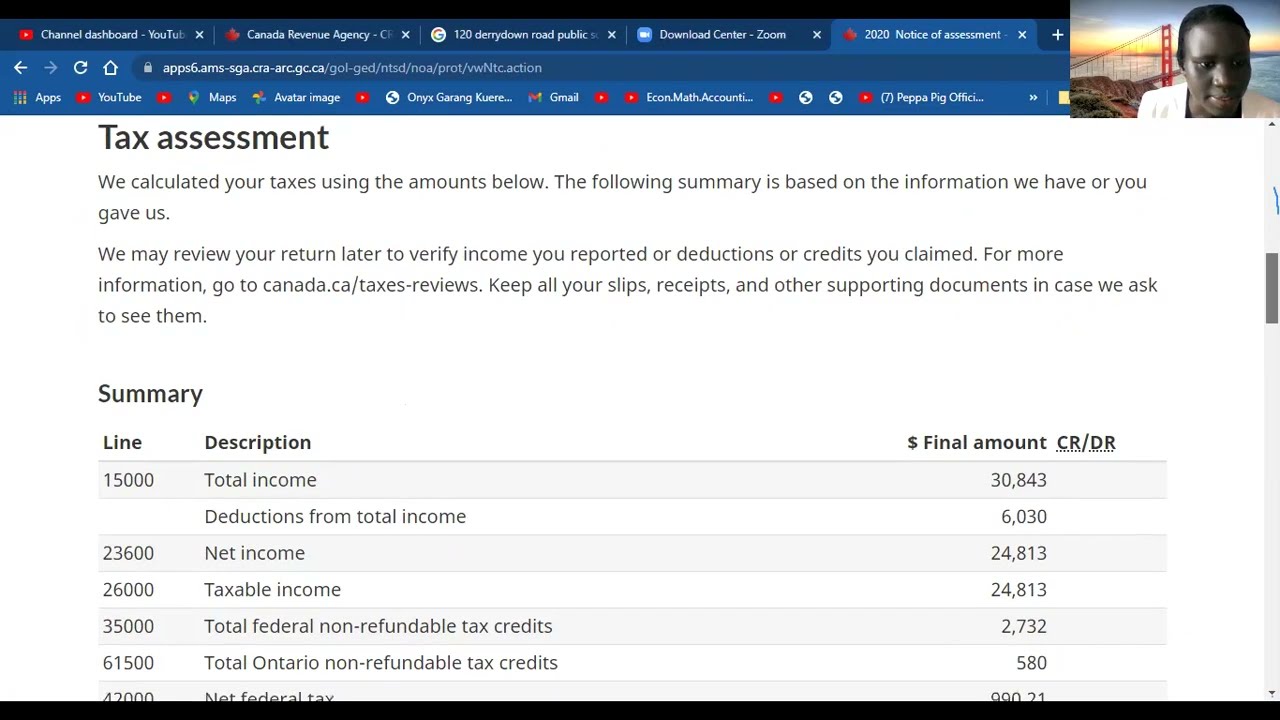
Task: Click the scrollbar up arrow
Action: (x=1272, y=124)
